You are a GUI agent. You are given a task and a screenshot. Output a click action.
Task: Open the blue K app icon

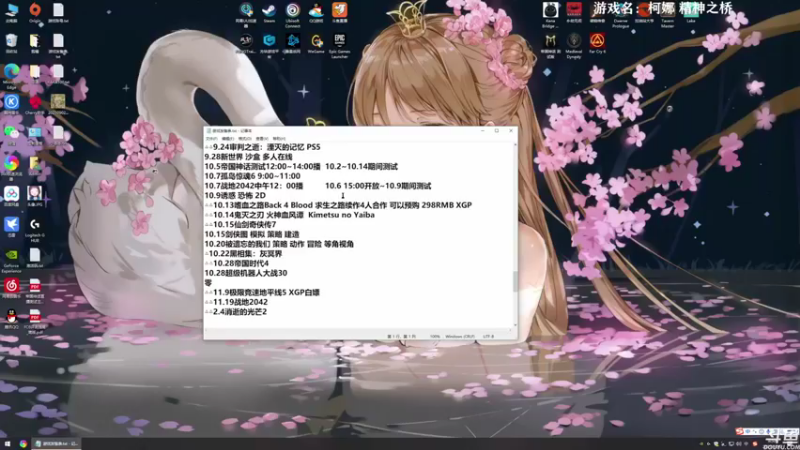coord(11,105)
